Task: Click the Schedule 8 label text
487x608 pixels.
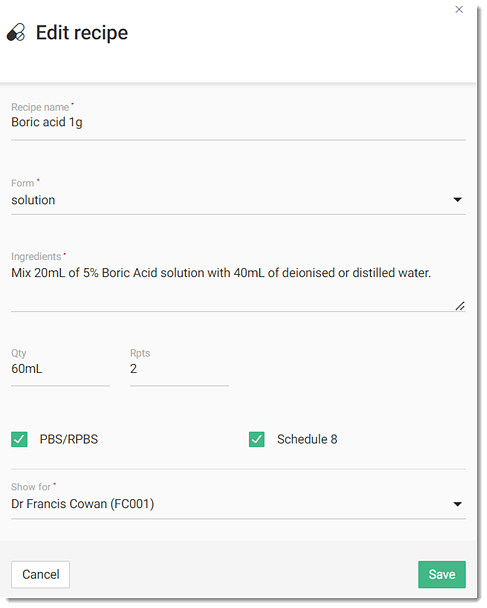Action: [x=307, y=439]
